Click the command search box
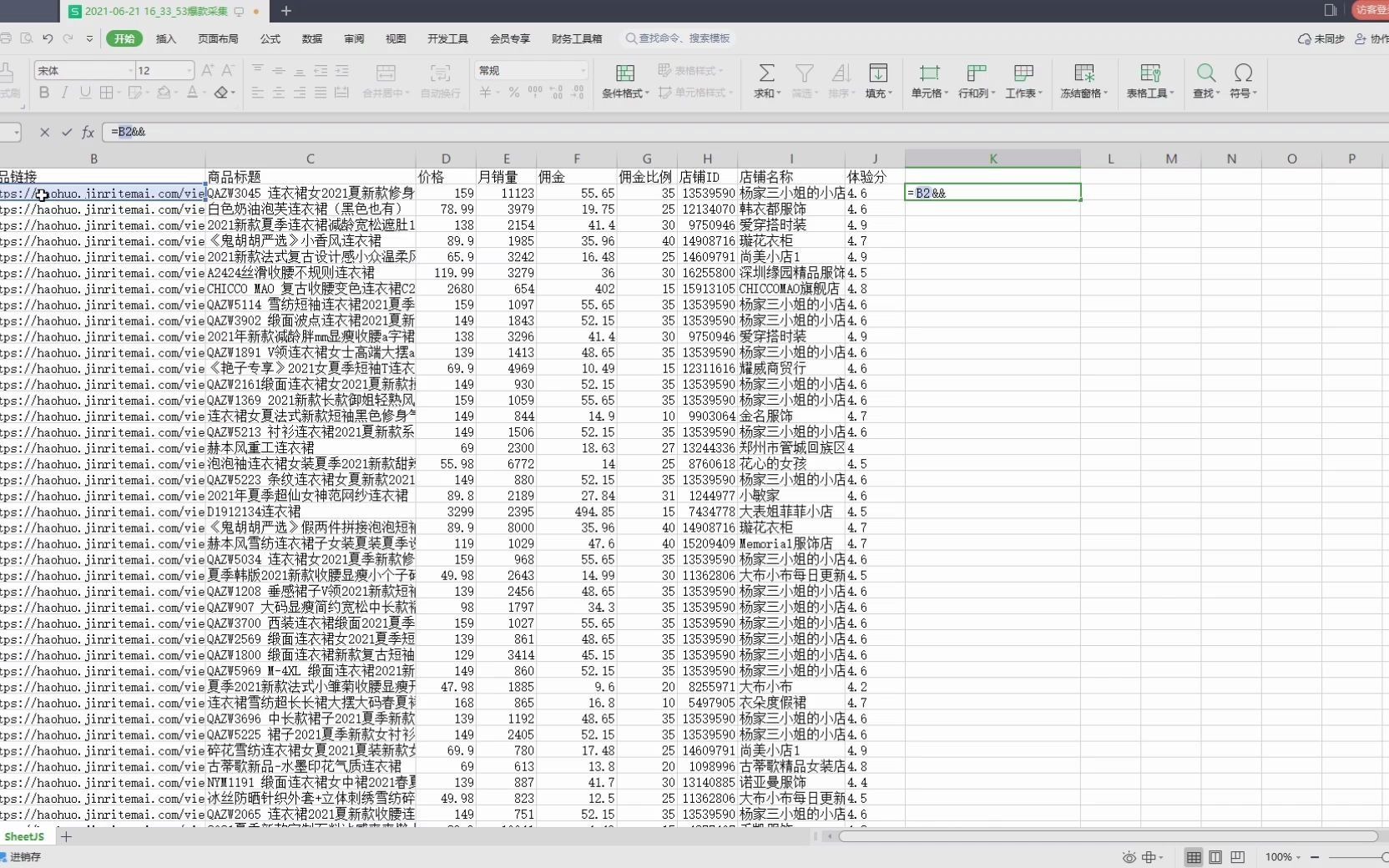 click(678, 38)
